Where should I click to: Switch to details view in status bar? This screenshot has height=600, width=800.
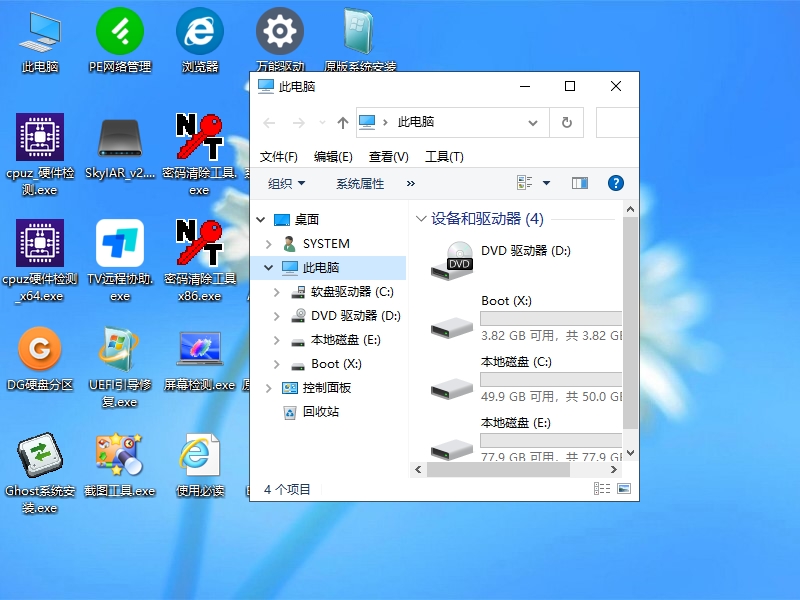pos(602,489)
